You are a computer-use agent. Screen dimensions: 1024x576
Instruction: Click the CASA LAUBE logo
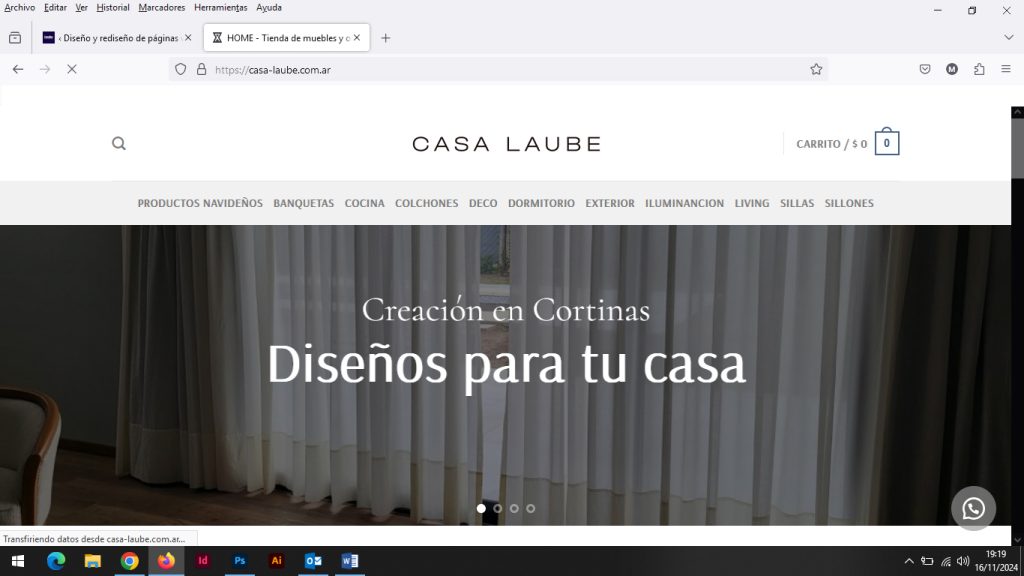click(x=506, y=144)
